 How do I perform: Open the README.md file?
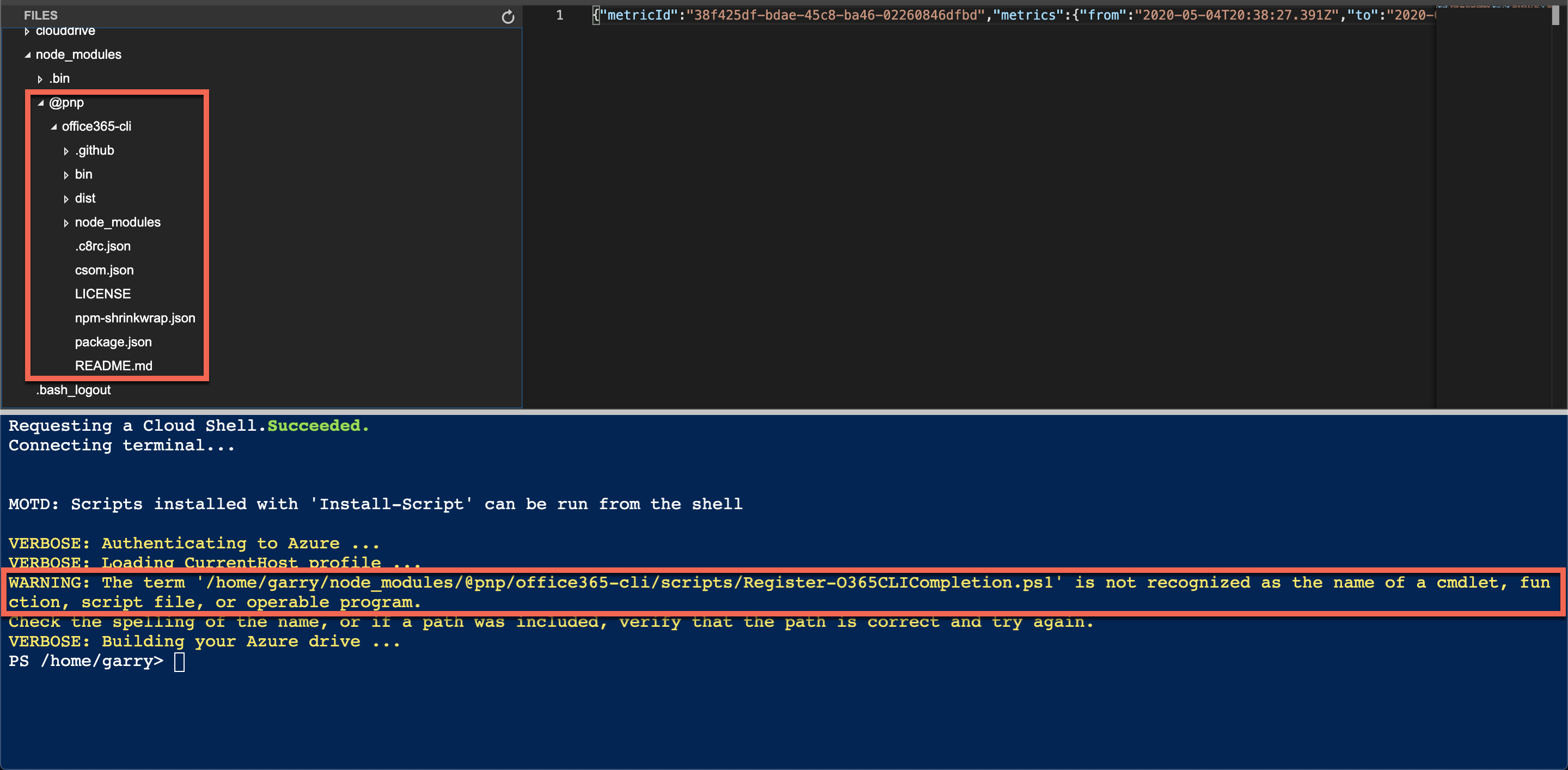[113, 365]
